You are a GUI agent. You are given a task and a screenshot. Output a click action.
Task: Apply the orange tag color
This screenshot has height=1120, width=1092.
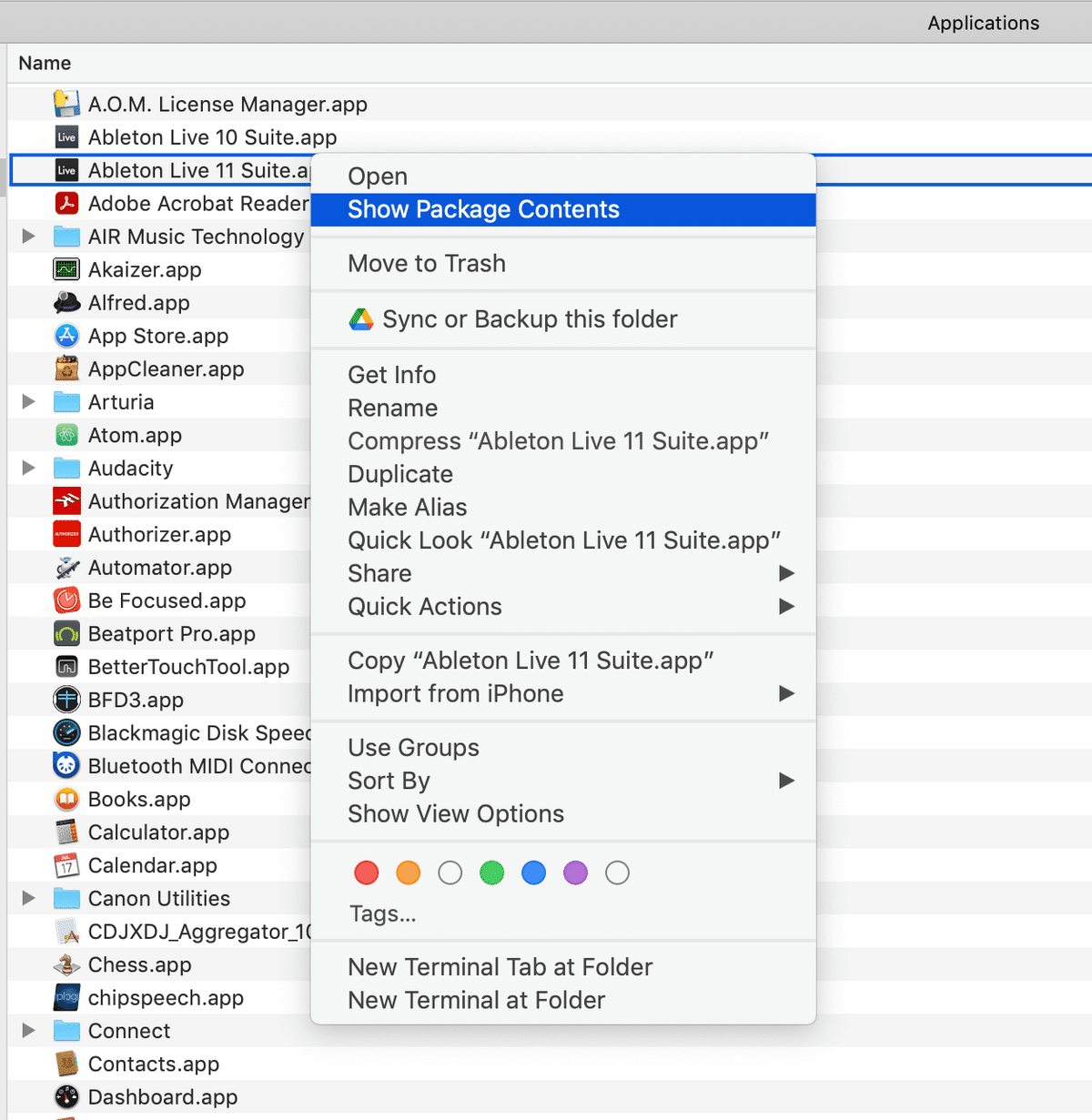[409, 873]
